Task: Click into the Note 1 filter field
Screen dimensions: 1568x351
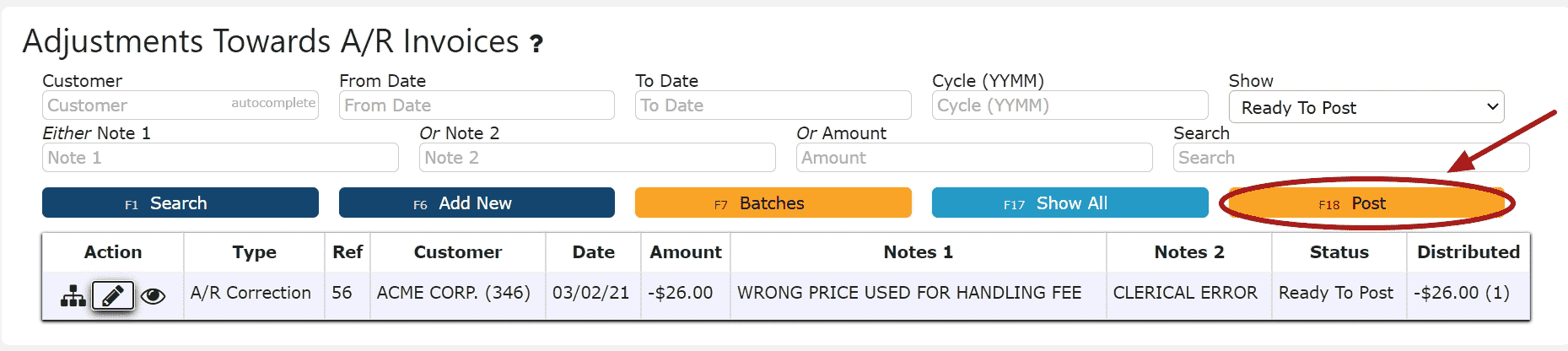Action: (220, 158)
